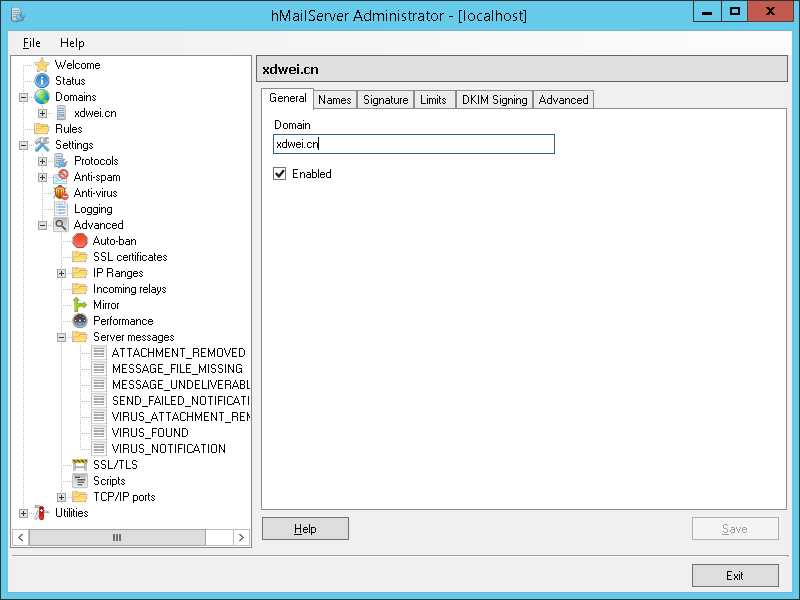Collapse the Server messages node
This screenshot has height=600, width=800.
tap(61, 337)
